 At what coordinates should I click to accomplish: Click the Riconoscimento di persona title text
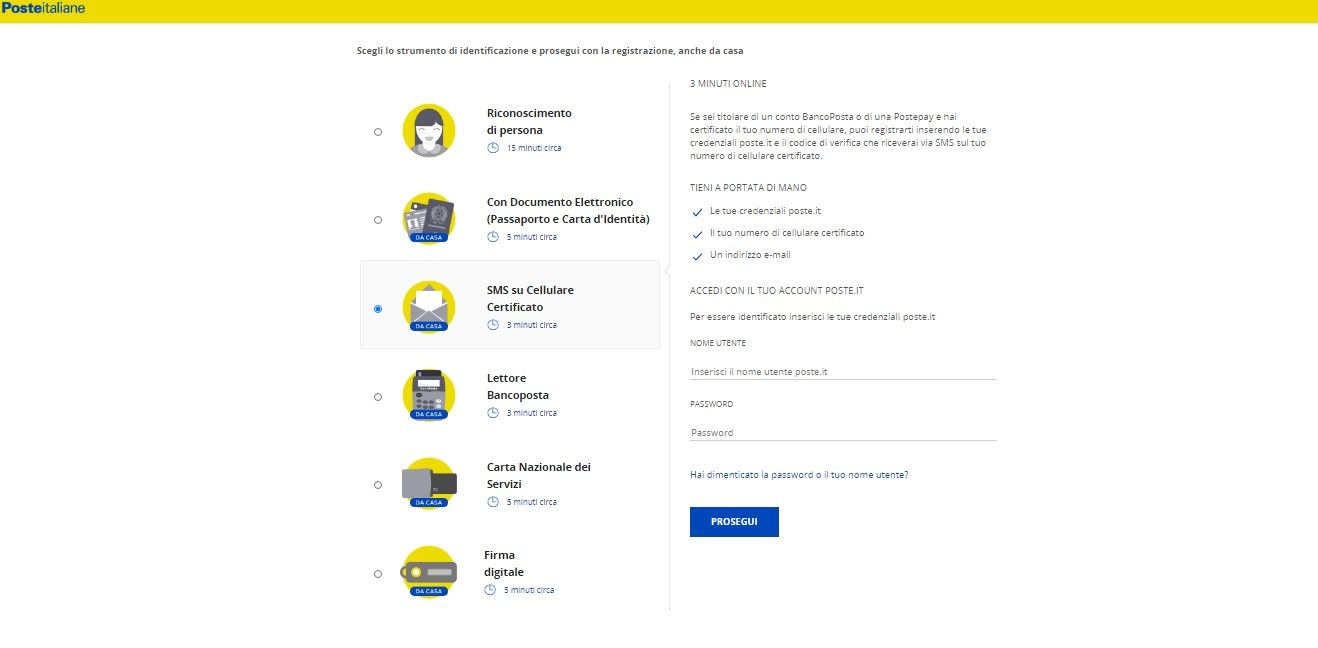(529, 122)
